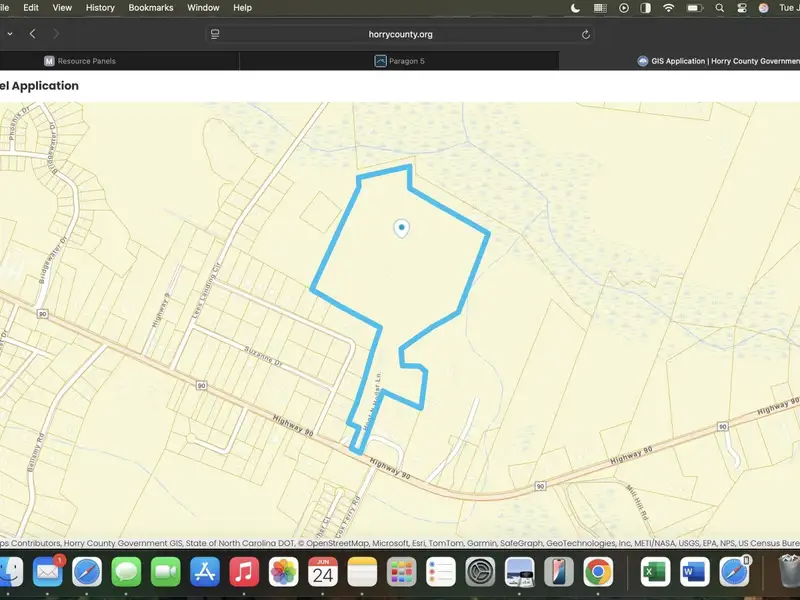
Task: Toggle Focus mode moon icon
Action: 575,8
